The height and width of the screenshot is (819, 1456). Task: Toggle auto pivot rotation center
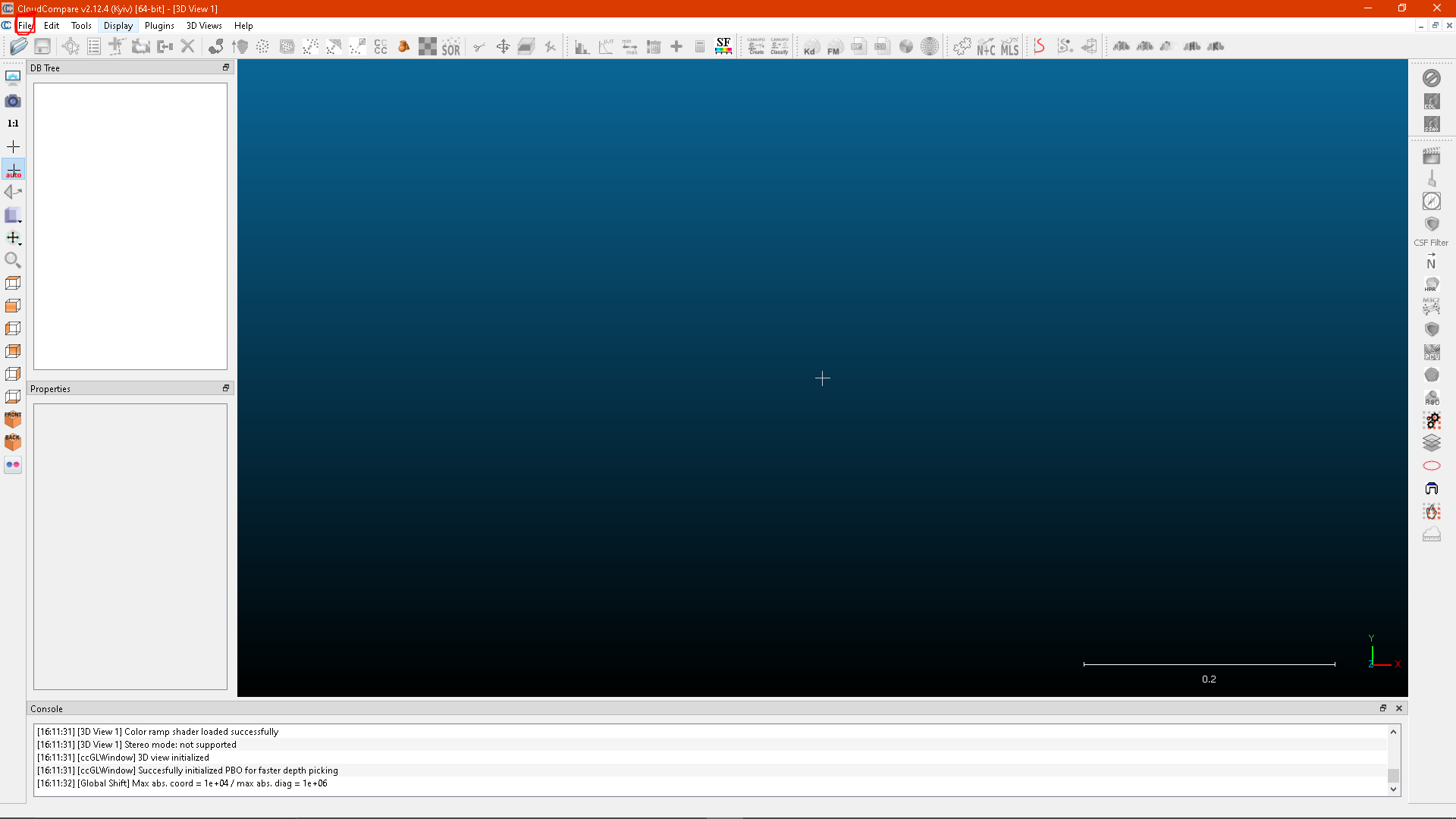[x=13, y=170]
